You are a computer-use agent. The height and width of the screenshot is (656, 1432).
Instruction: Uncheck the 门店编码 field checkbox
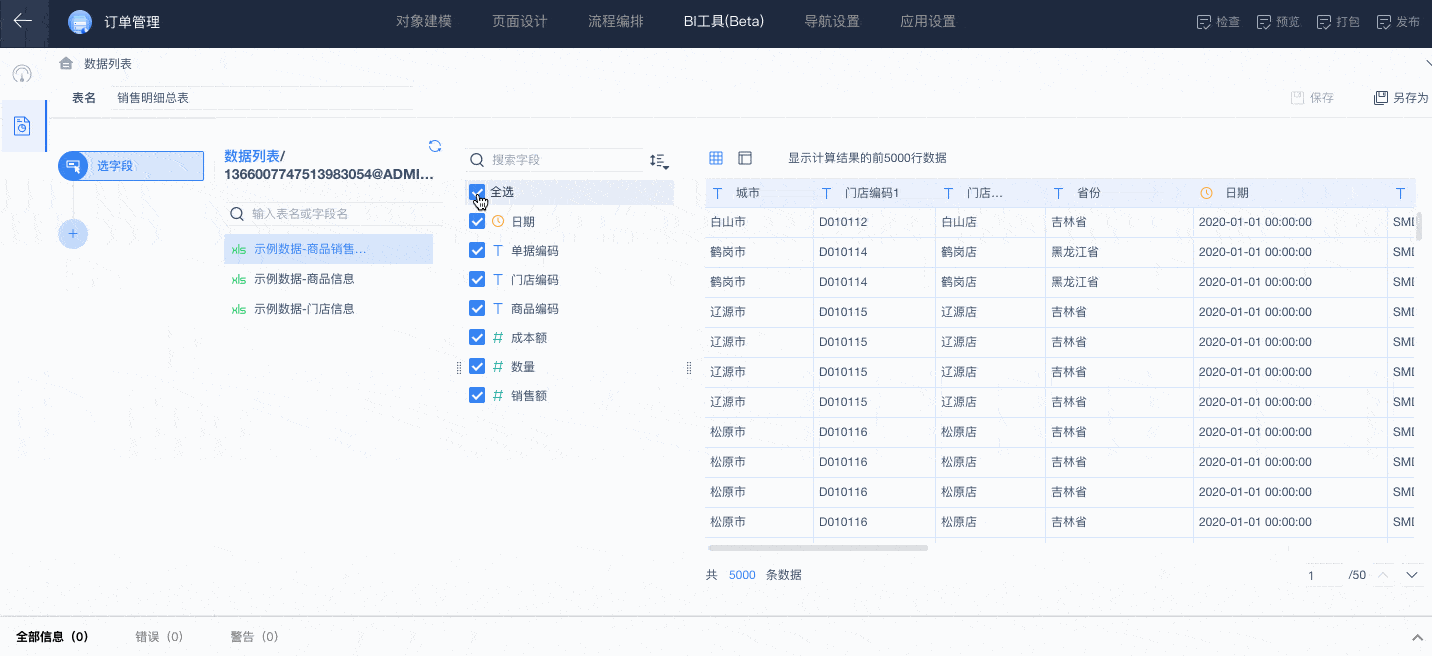477,279
